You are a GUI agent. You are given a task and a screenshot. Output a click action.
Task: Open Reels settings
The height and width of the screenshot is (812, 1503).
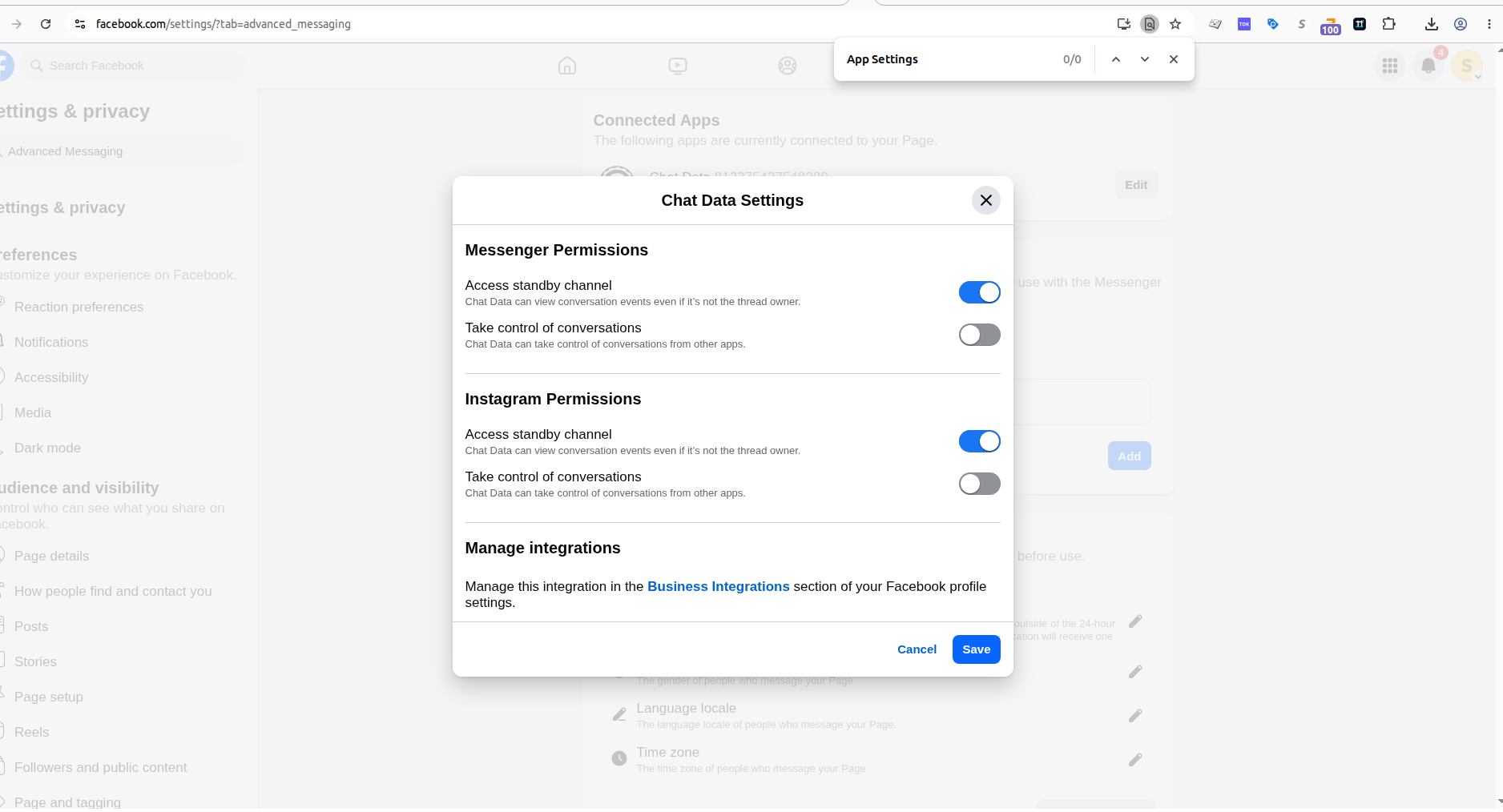[31, 732]
